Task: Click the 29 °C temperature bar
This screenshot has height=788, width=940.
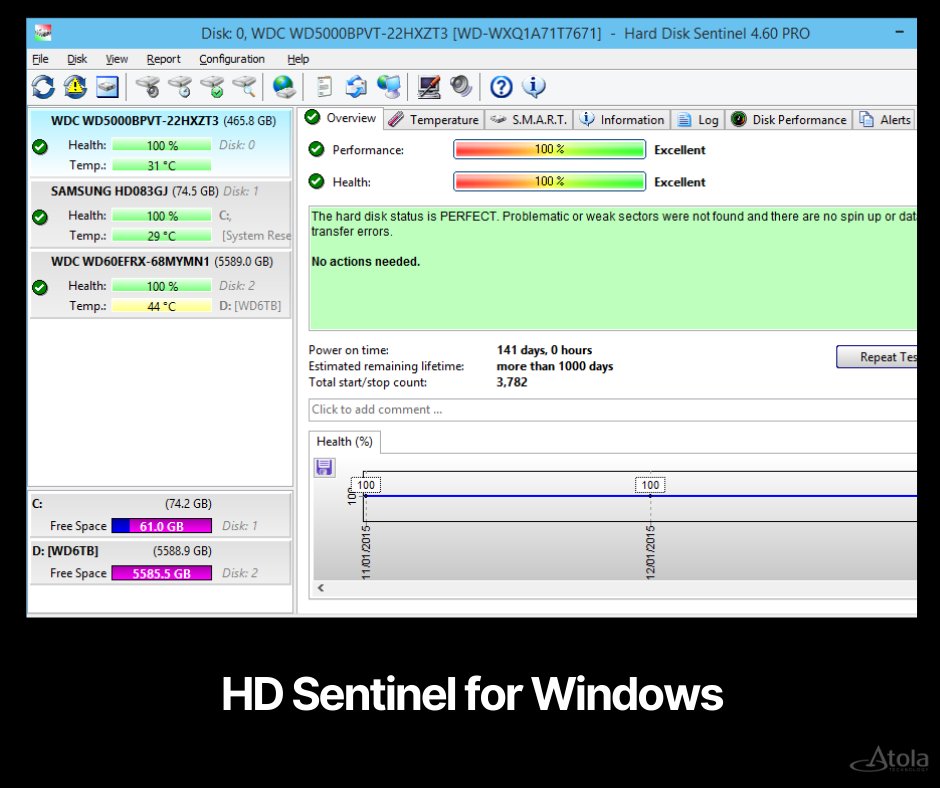Action: tap(162, 236)
